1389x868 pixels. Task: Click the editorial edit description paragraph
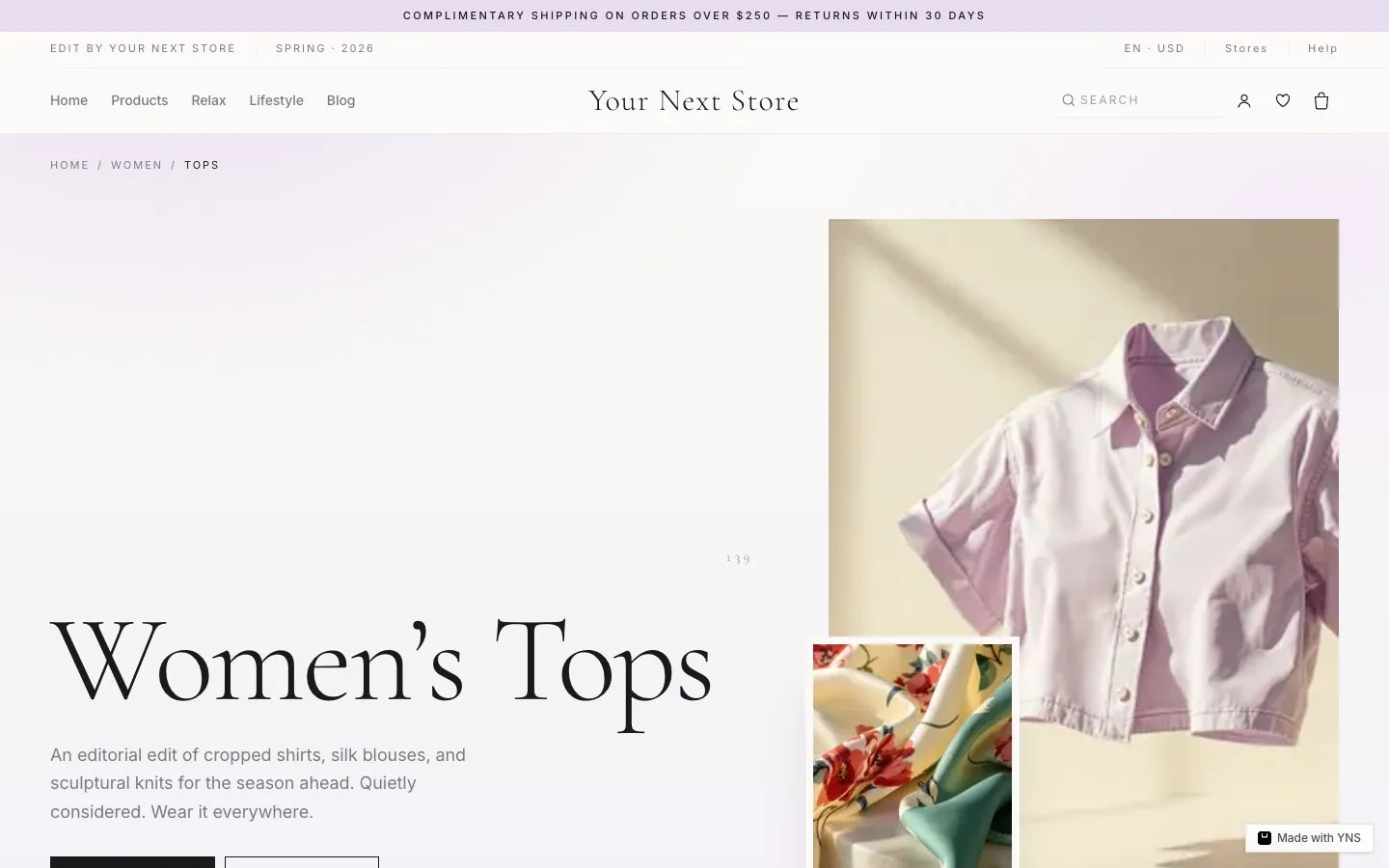259,783
